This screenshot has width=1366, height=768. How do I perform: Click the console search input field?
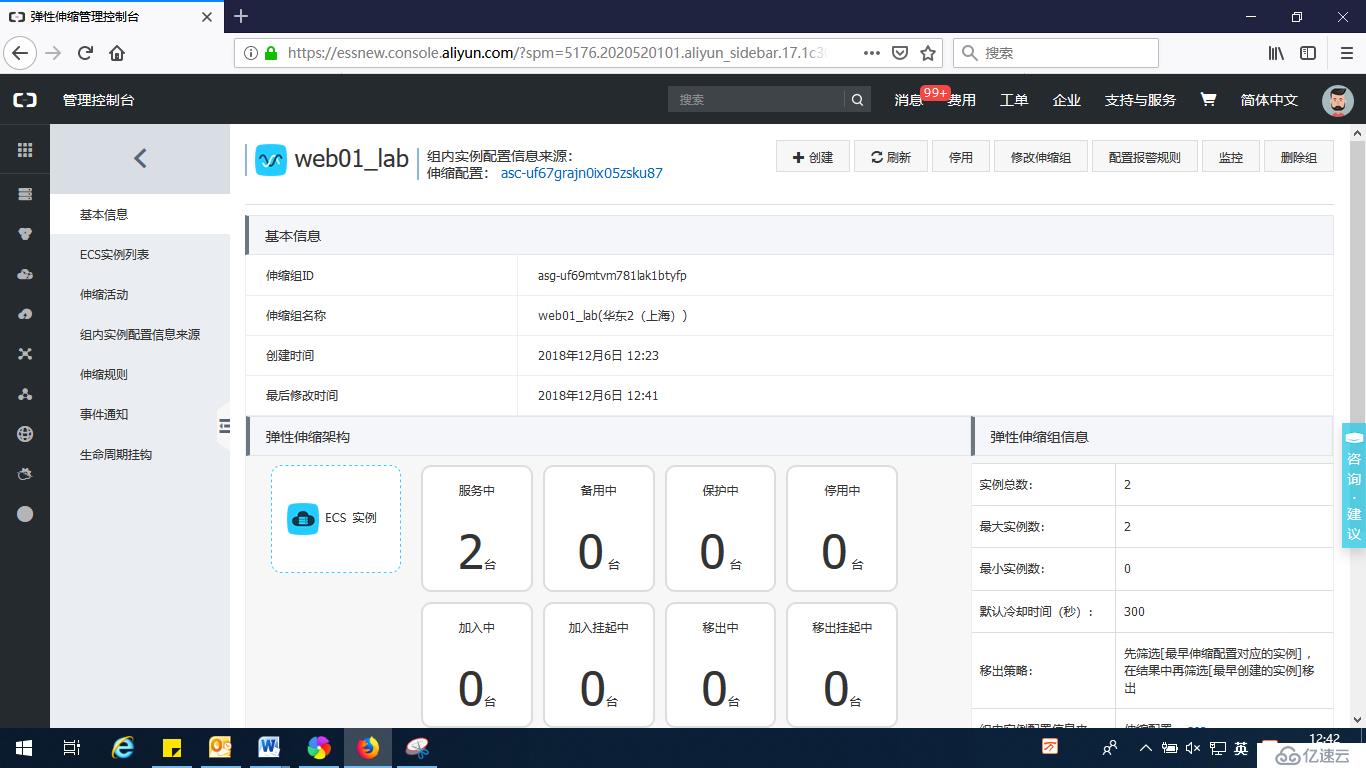[x=756, y=100]
